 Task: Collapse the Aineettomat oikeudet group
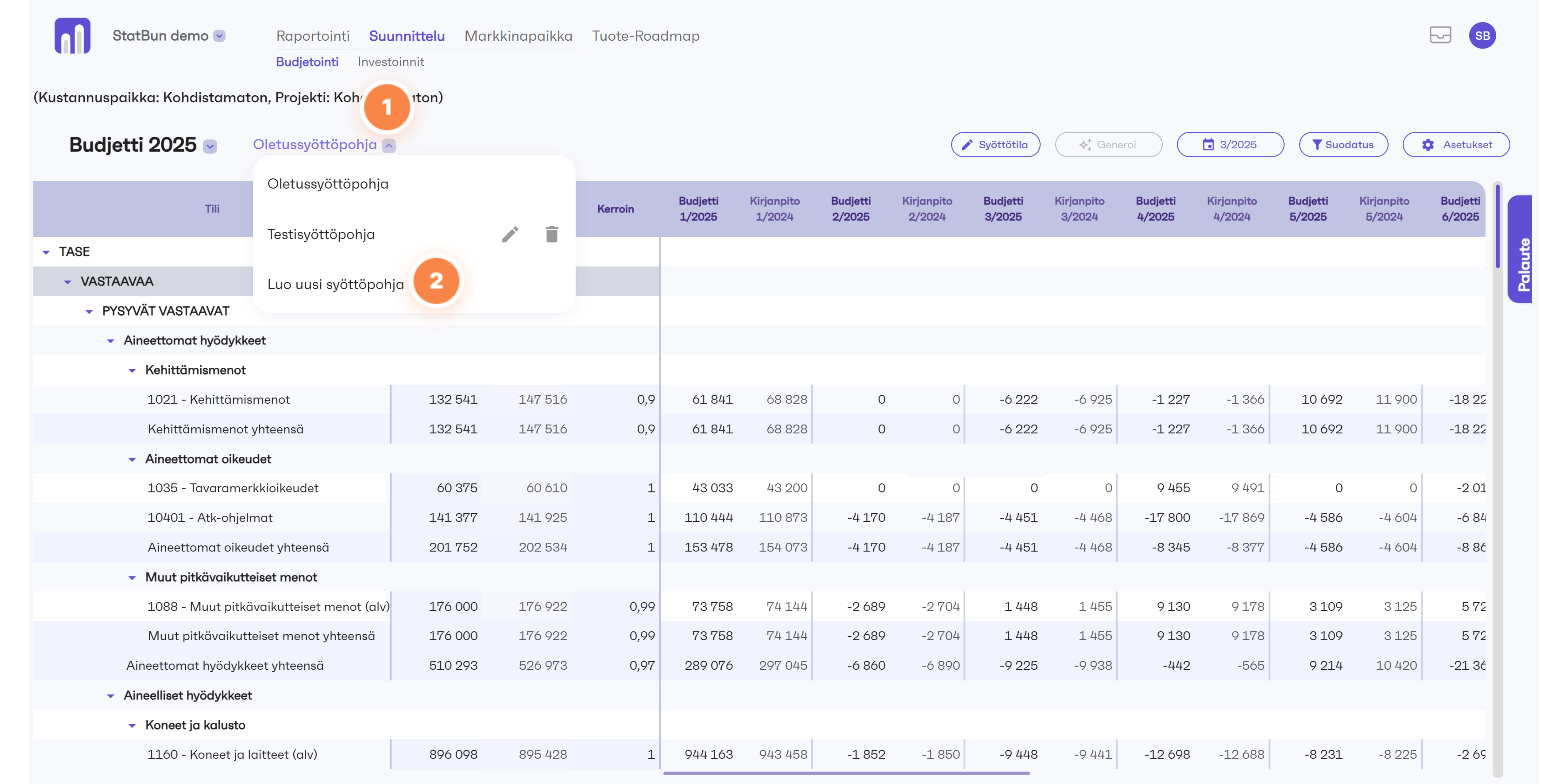point(132,460)
